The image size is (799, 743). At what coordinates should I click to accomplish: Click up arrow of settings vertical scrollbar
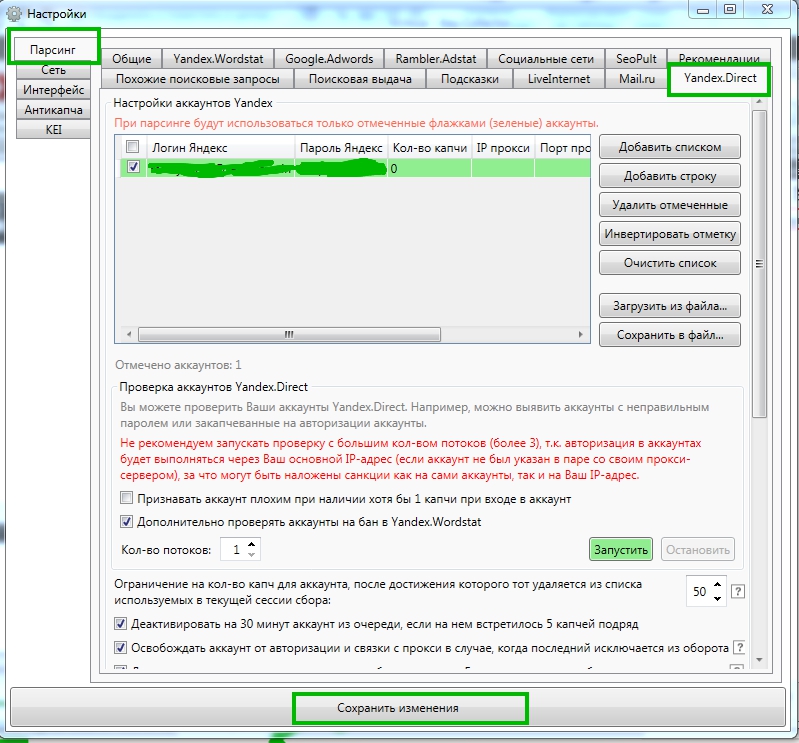(x=759, y=102)
